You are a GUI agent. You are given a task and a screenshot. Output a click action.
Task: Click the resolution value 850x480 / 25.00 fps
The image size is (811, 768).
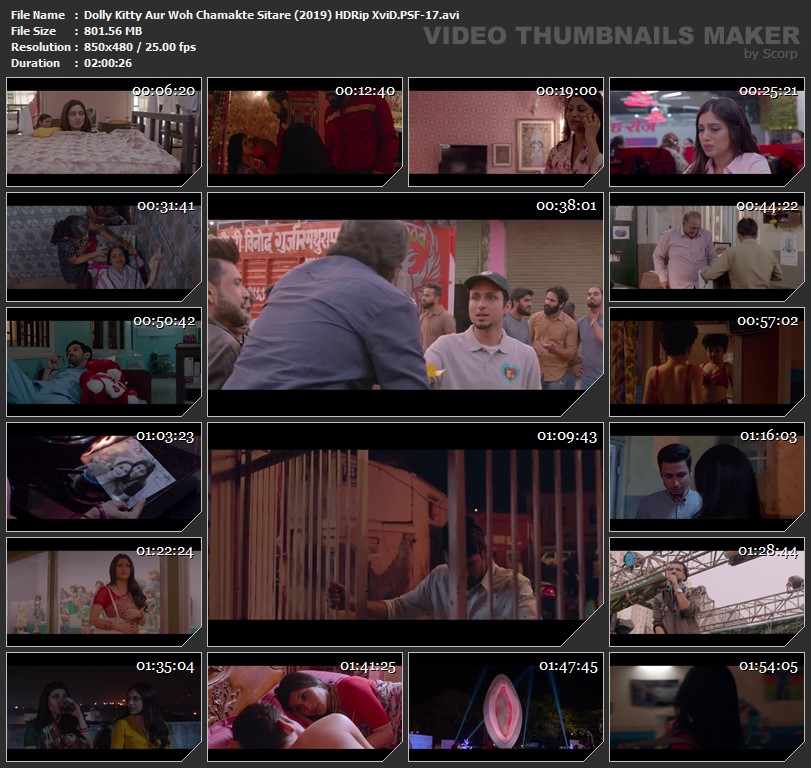(x=140, y=47)
